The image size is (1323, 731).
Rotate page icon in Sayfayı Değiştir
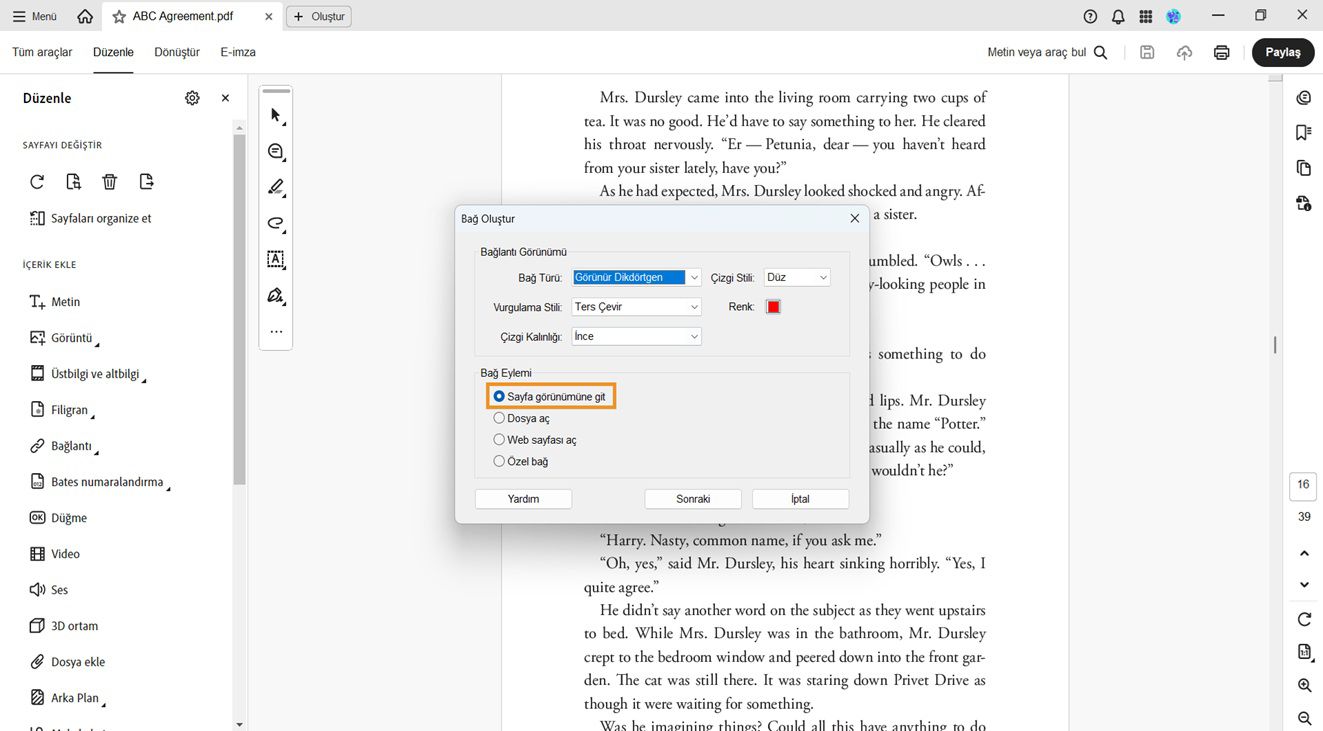tap(37, 182)
